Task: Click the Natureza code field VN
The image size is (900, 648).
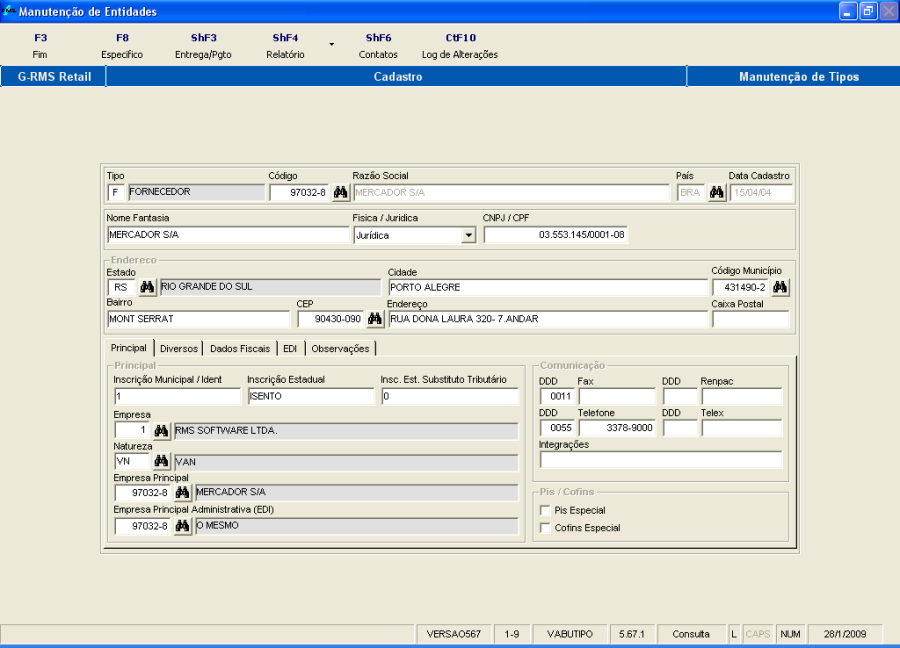Action: point(132,461)
